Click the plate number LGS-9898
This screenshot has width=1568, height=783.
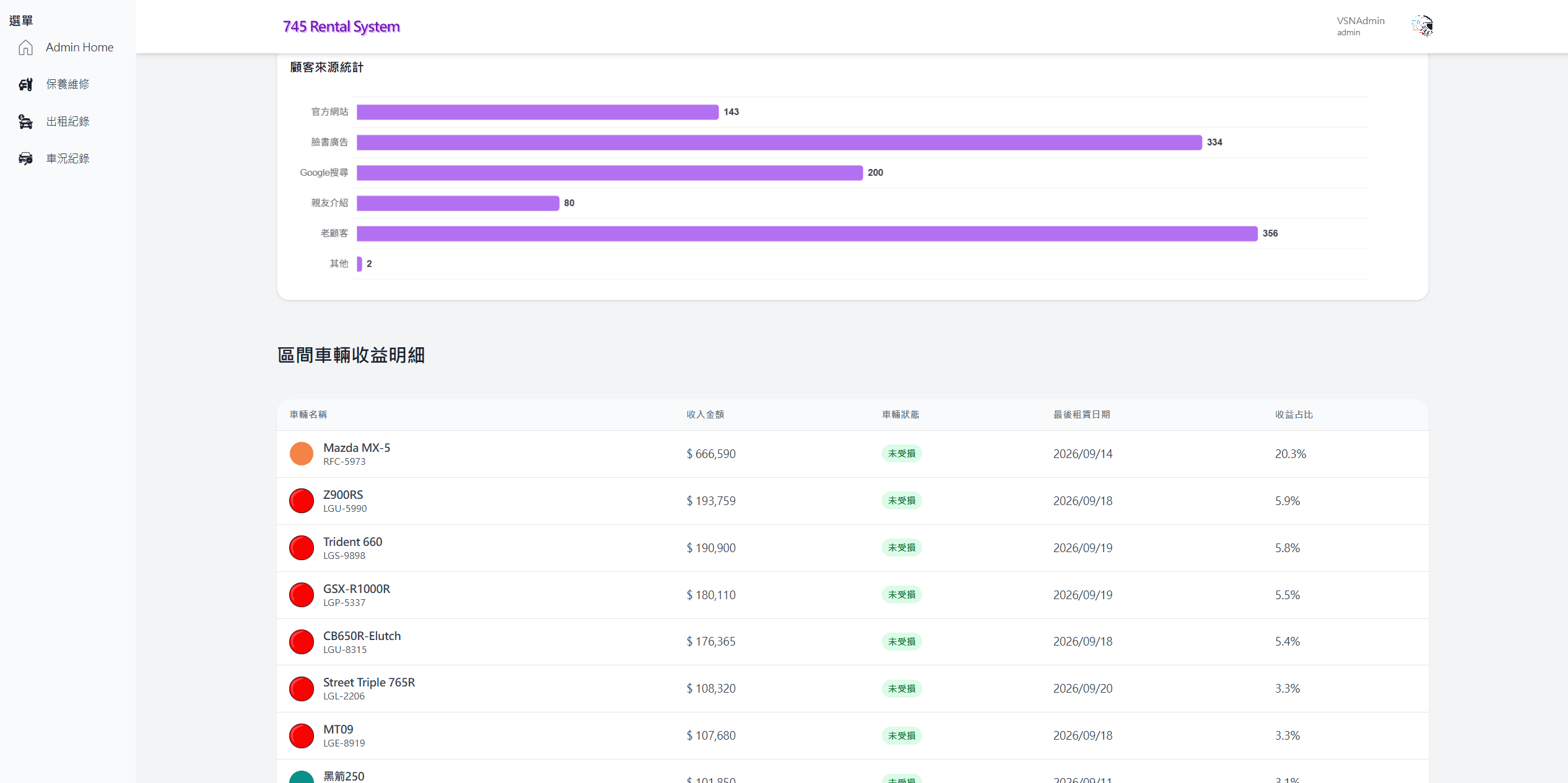tap(344, 556)
